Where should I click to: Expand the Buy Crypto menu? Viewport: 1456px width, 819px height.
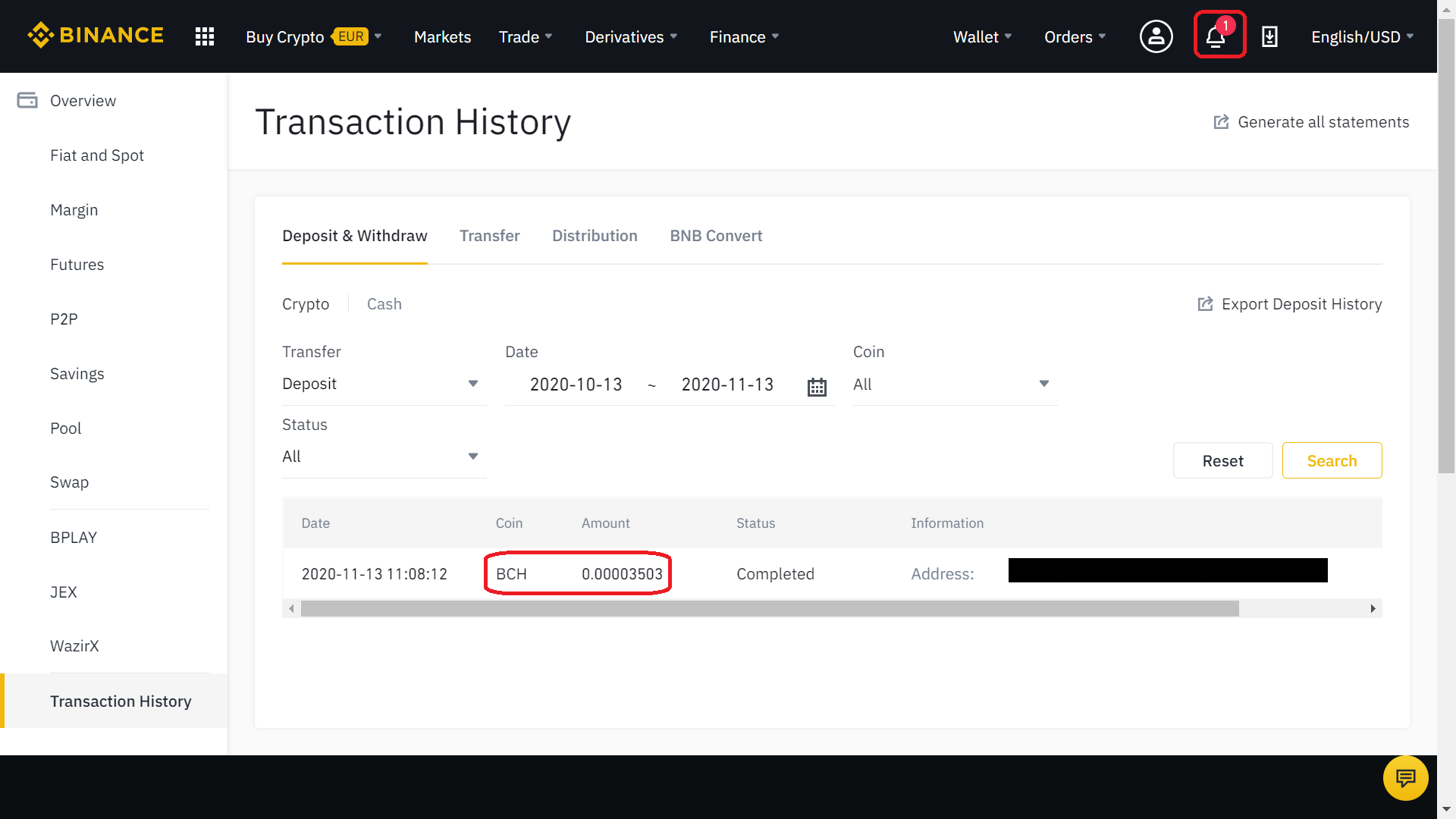click(314, 36)
